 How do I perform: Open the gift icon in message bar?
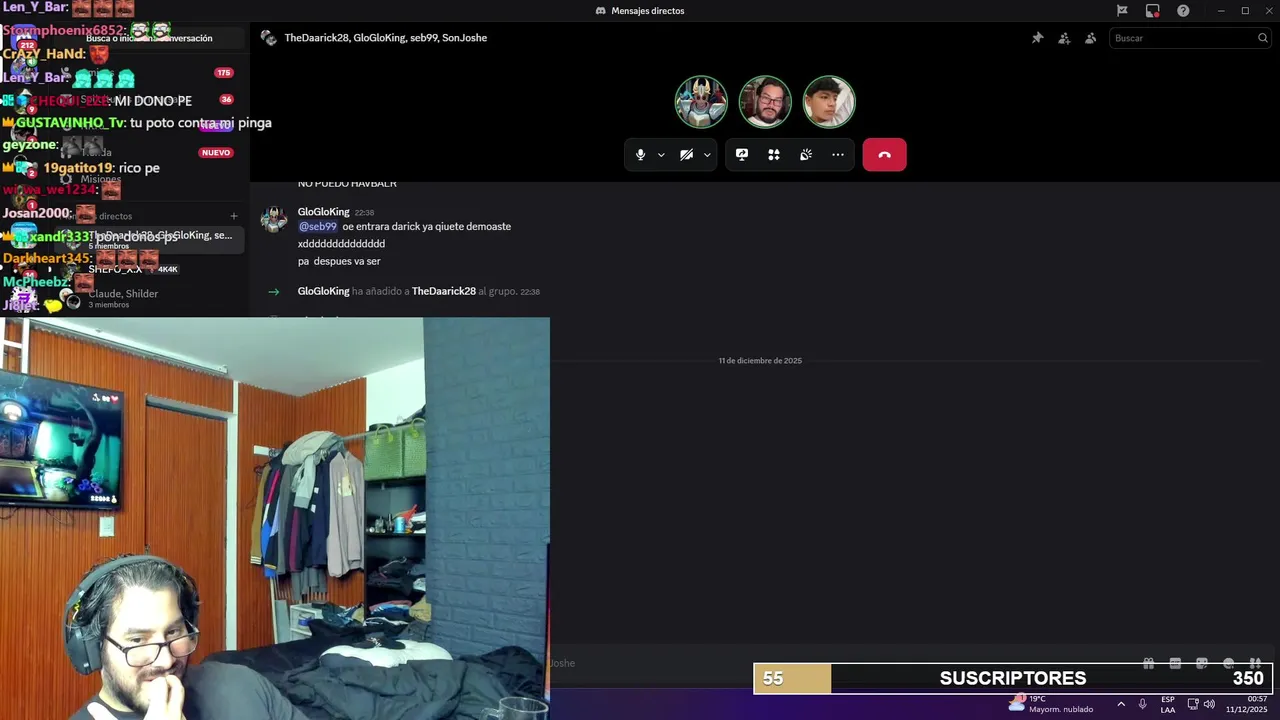pyautogui.click(x=1149, y=663)
